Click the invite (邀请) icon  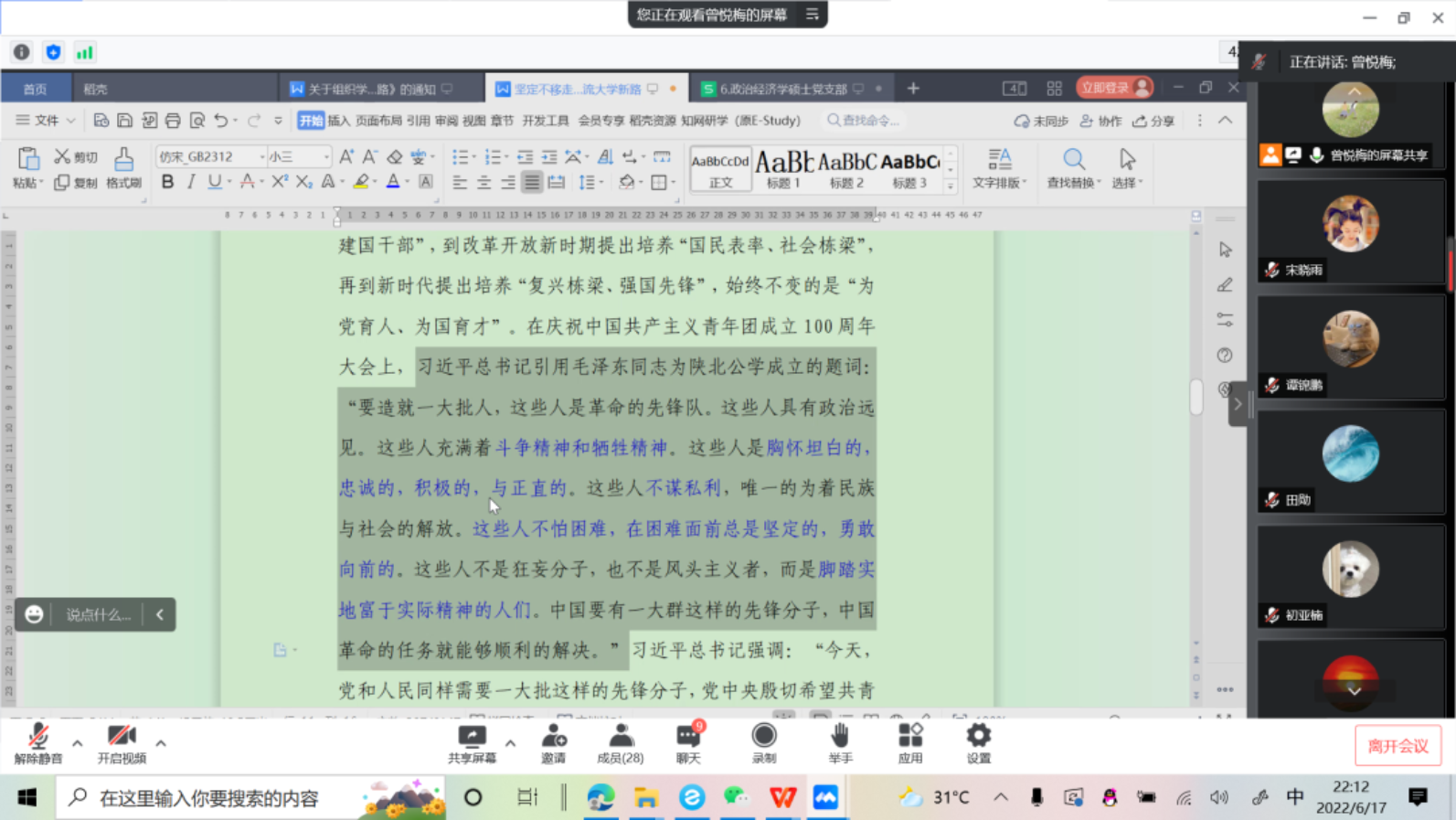point(553,743)
